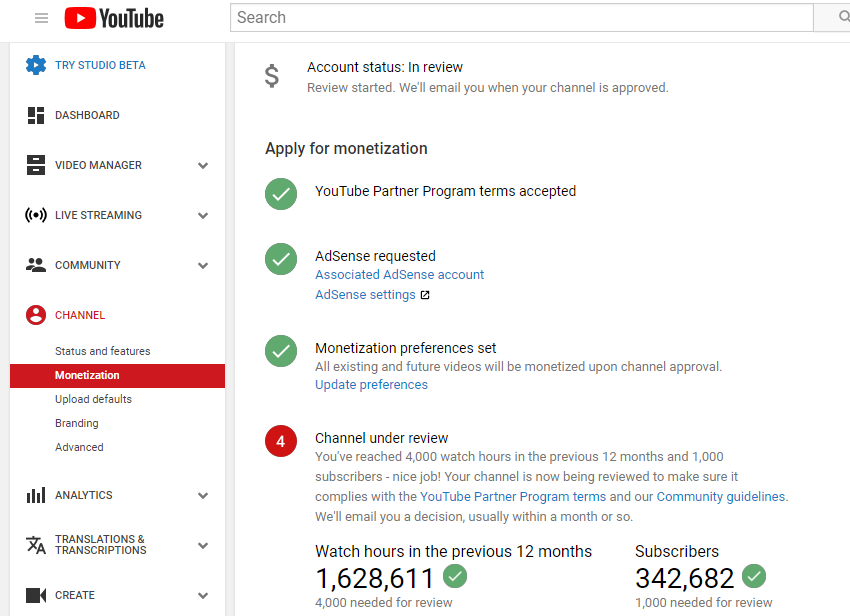Expand the Live Streaming section
Image resolution: width=850 pixels, height=616 pixels.
coord(203,215)
